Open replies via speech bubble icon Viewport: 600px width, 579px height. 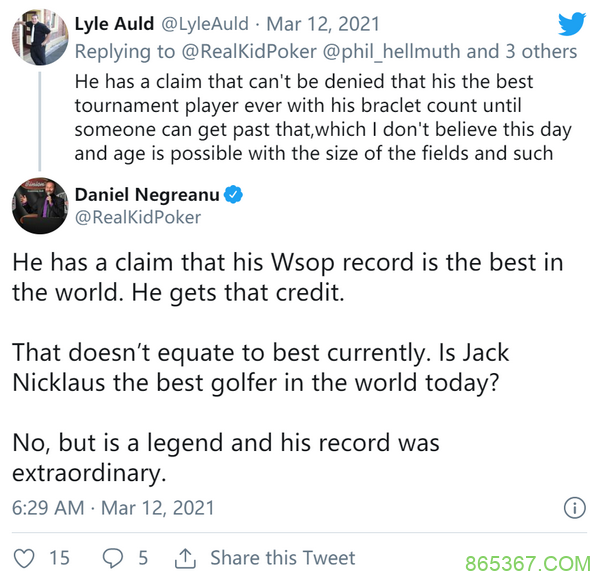click(113, 558)
